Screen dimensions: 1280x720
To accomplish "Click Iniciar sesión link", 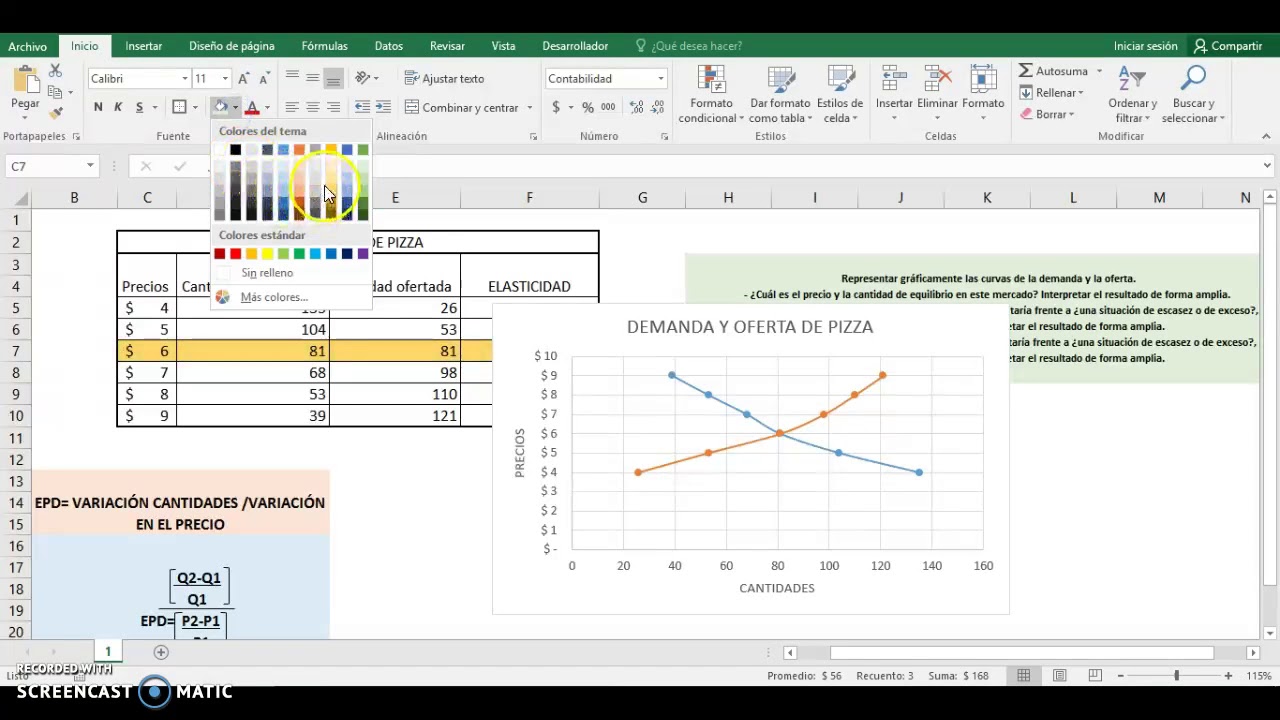I will point(1145,46).
